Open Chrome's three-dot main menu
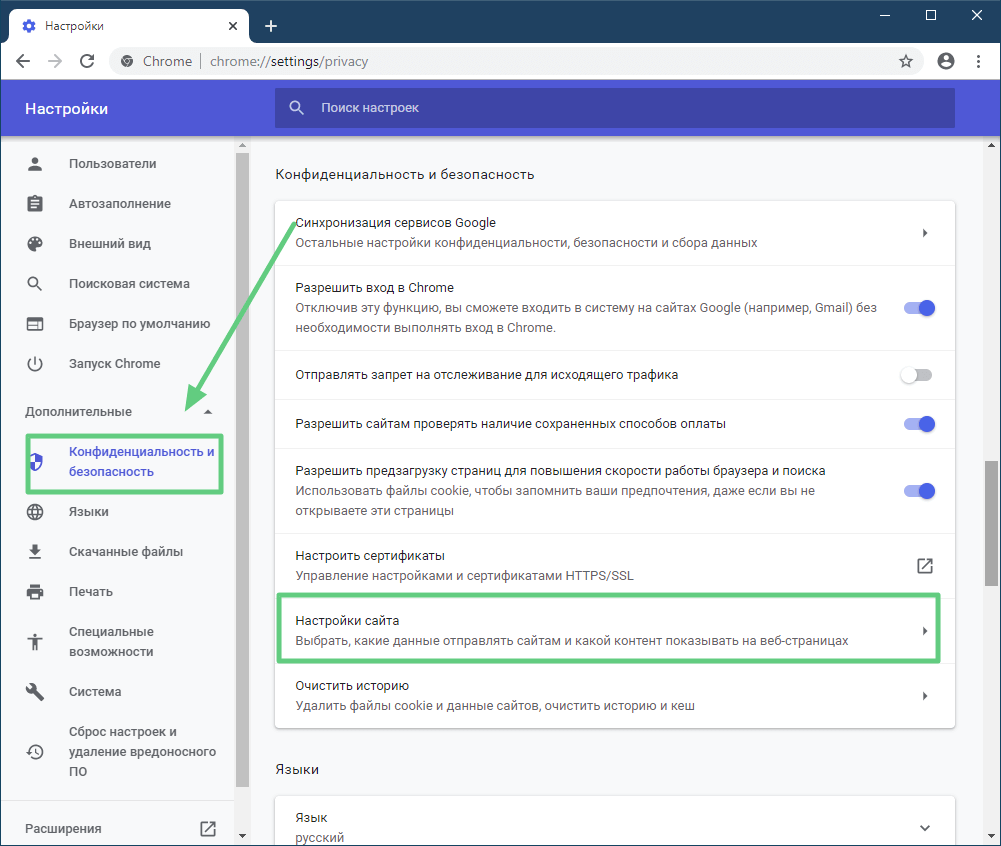The image size is (1001, 846). (979, 61)
